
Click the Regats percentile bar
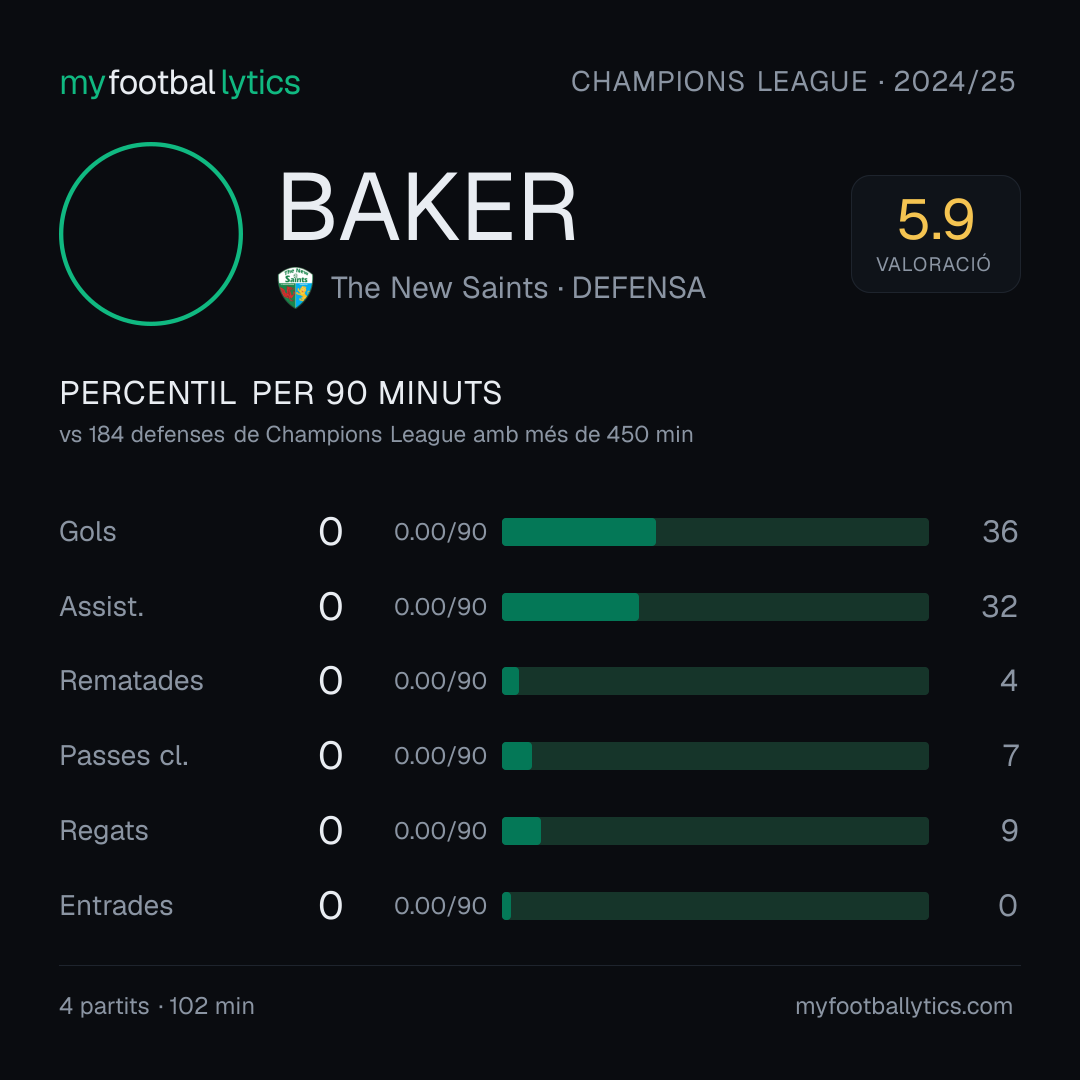pyautogui.click(x=715, y=831)
